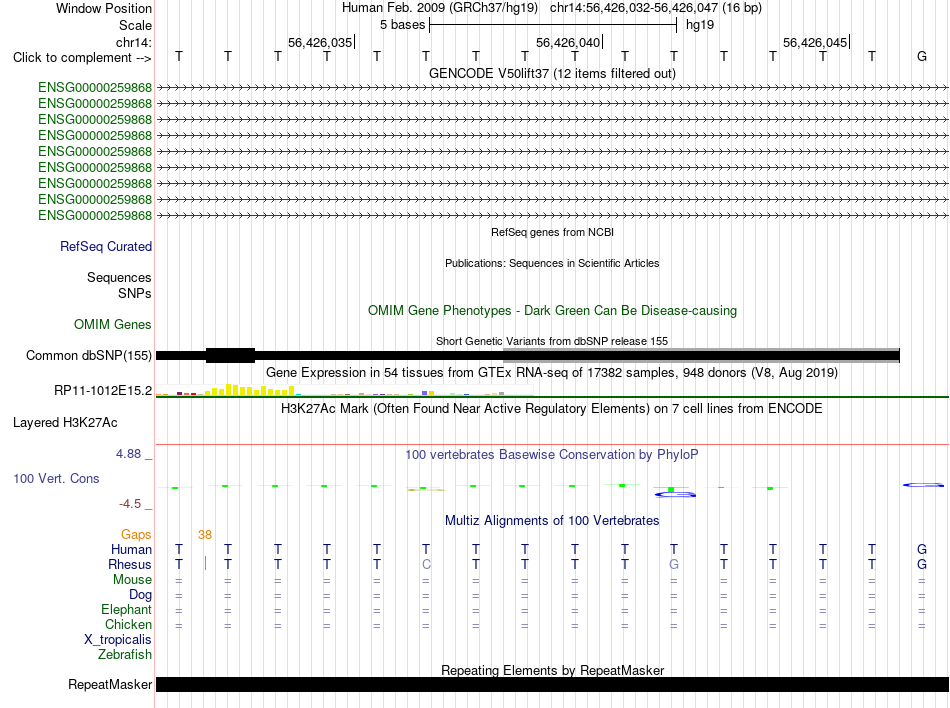Open the H3K27Ac Mark track title

click(x=552, y=409)
